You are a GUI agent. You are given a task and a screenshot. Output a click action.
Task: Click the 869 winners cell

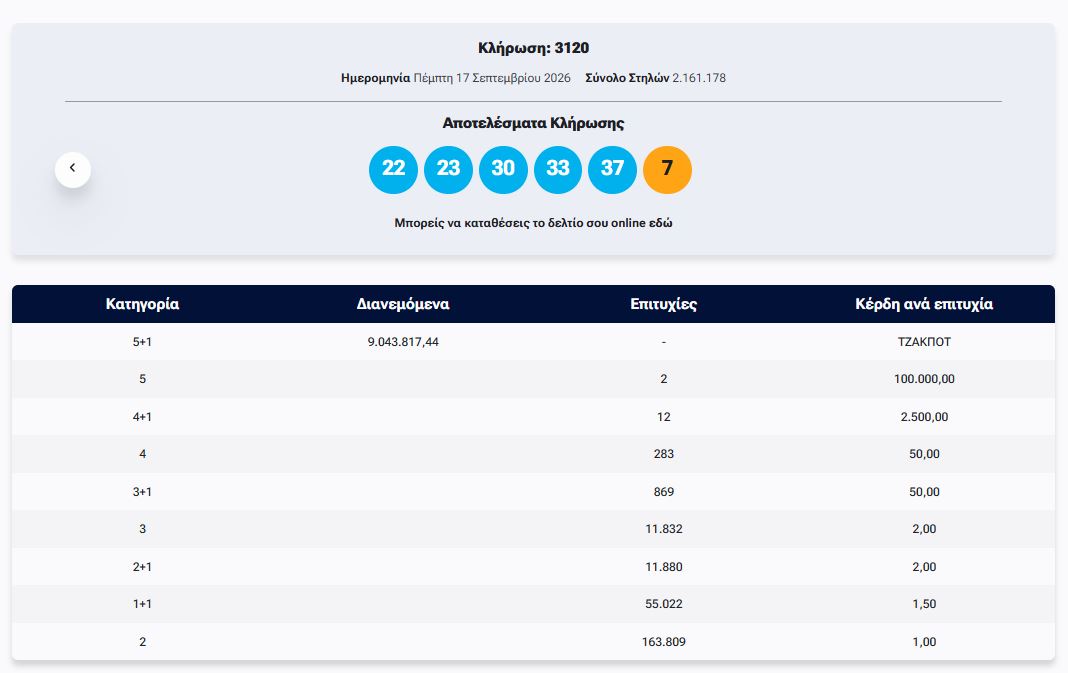[663, 492]
